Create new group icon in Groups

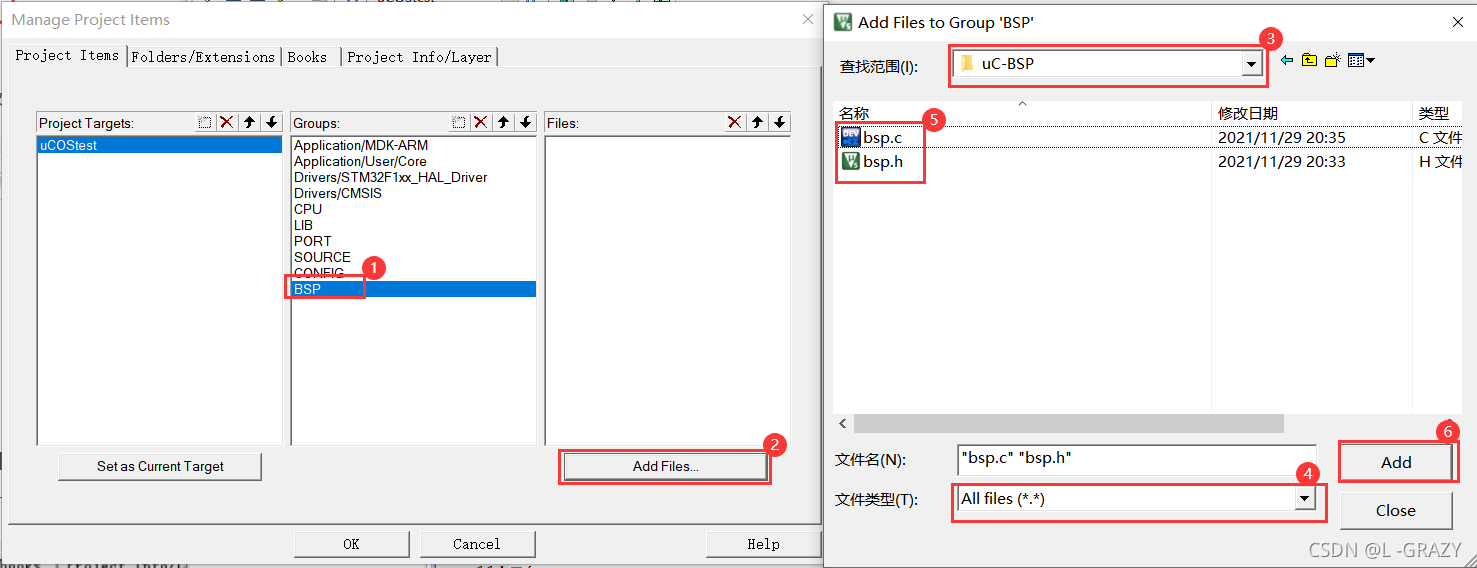(459, 122)
